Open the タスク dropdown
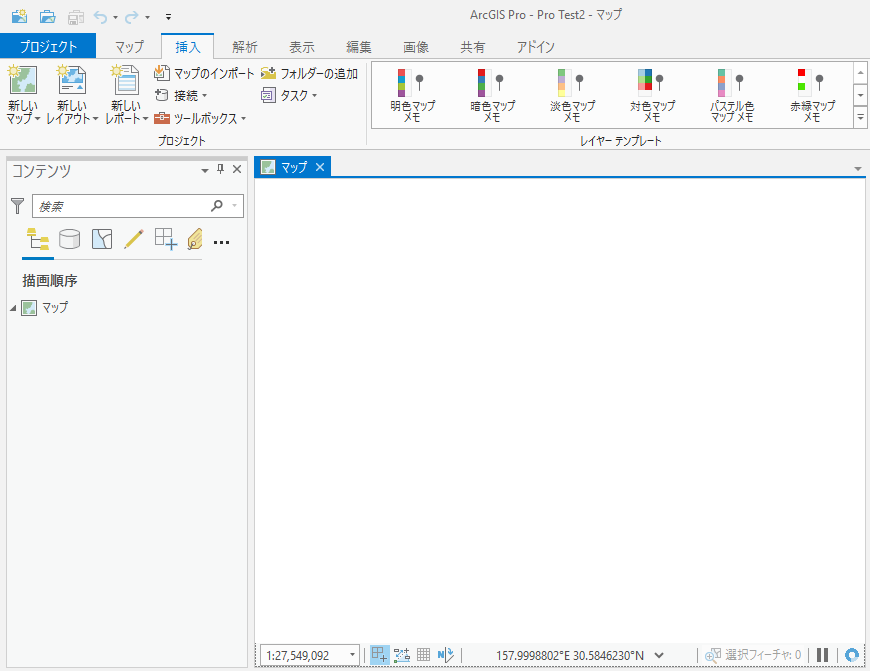This screenshot has height=671, width=870. coord(289,95)
